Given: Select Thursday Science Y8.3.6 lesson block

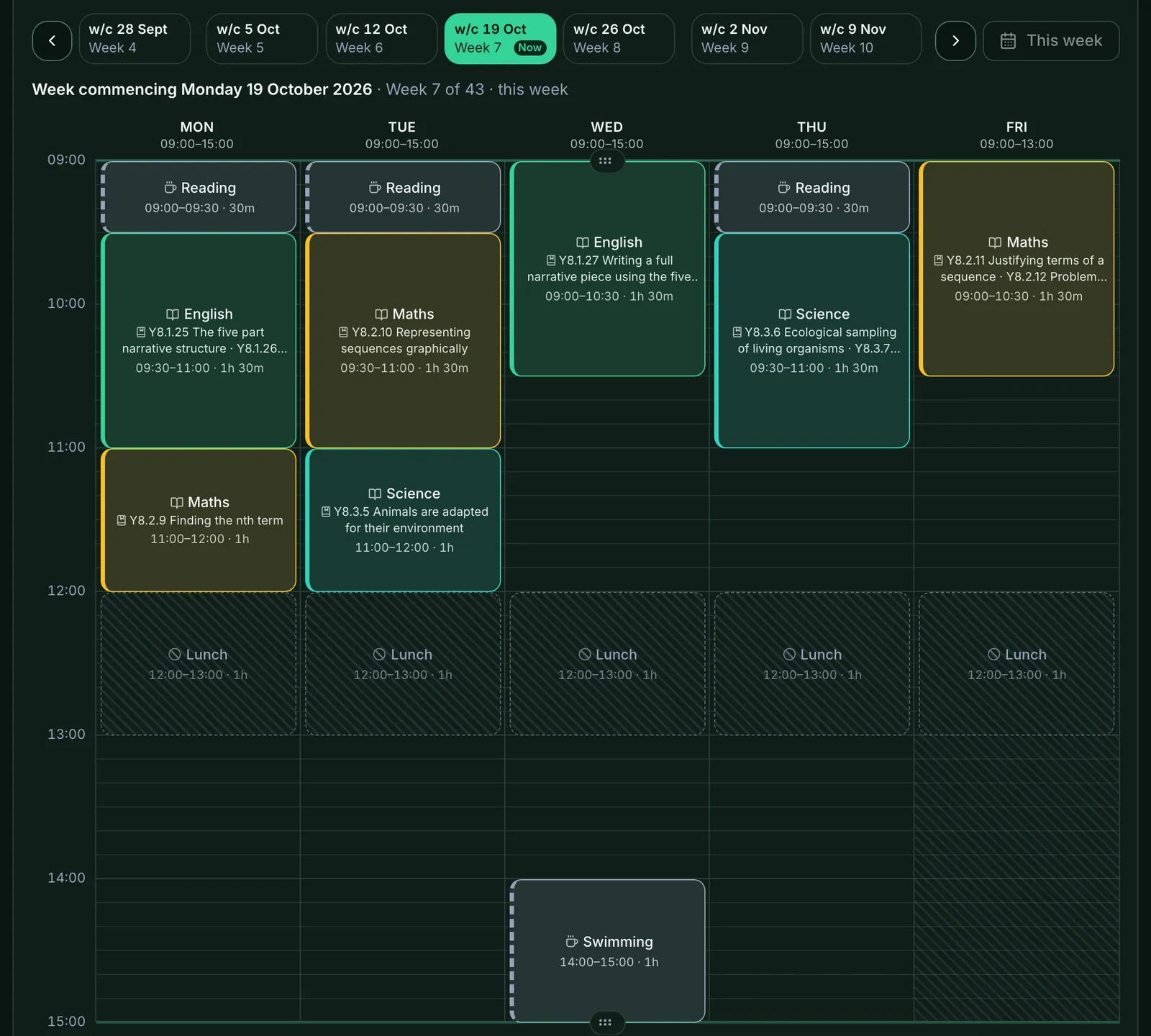Looking at the screenshot, I should pyautogui.click(x=812, y=341).
